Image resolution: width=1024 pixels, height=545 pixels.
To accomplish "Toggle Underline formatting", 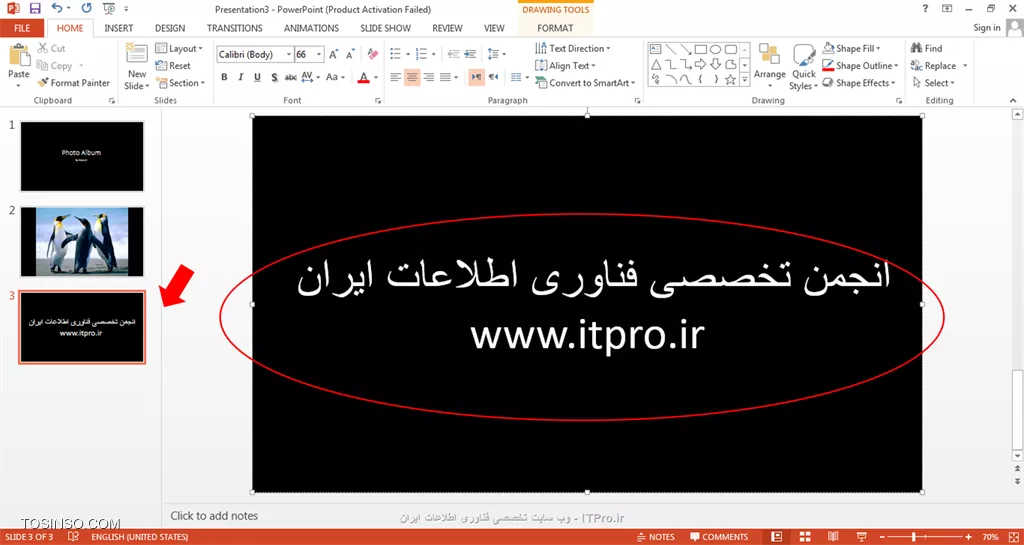I will click(x=257, y=77).
